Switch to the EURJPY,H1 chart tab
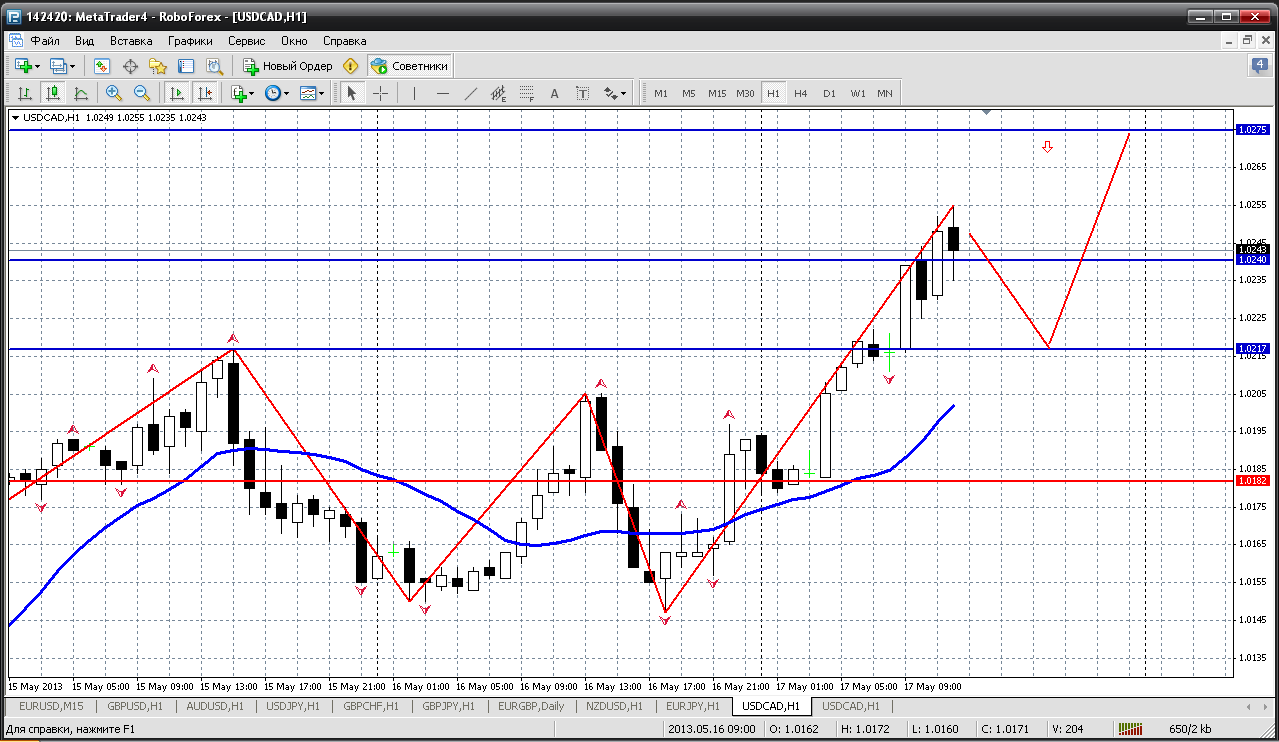The image size is (1279, 742). (x=693, y=706)
